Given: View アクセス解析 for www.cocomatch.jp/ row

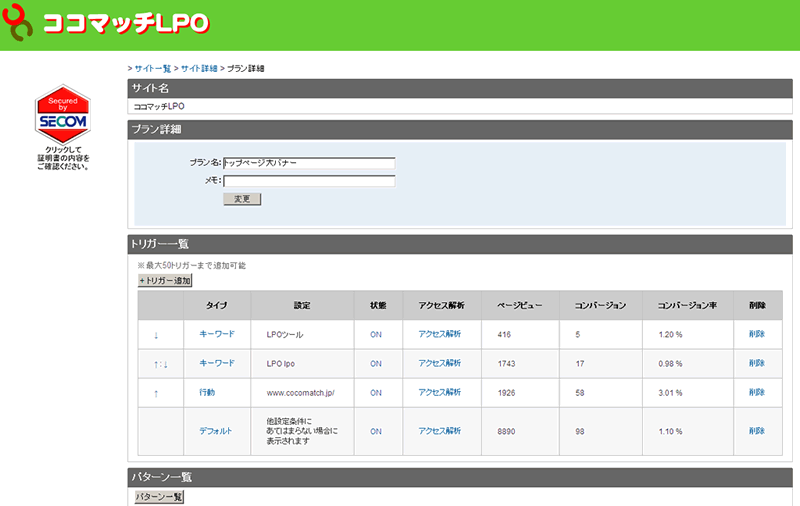Looking at the screenshot, I should click(x=440, y=392).
